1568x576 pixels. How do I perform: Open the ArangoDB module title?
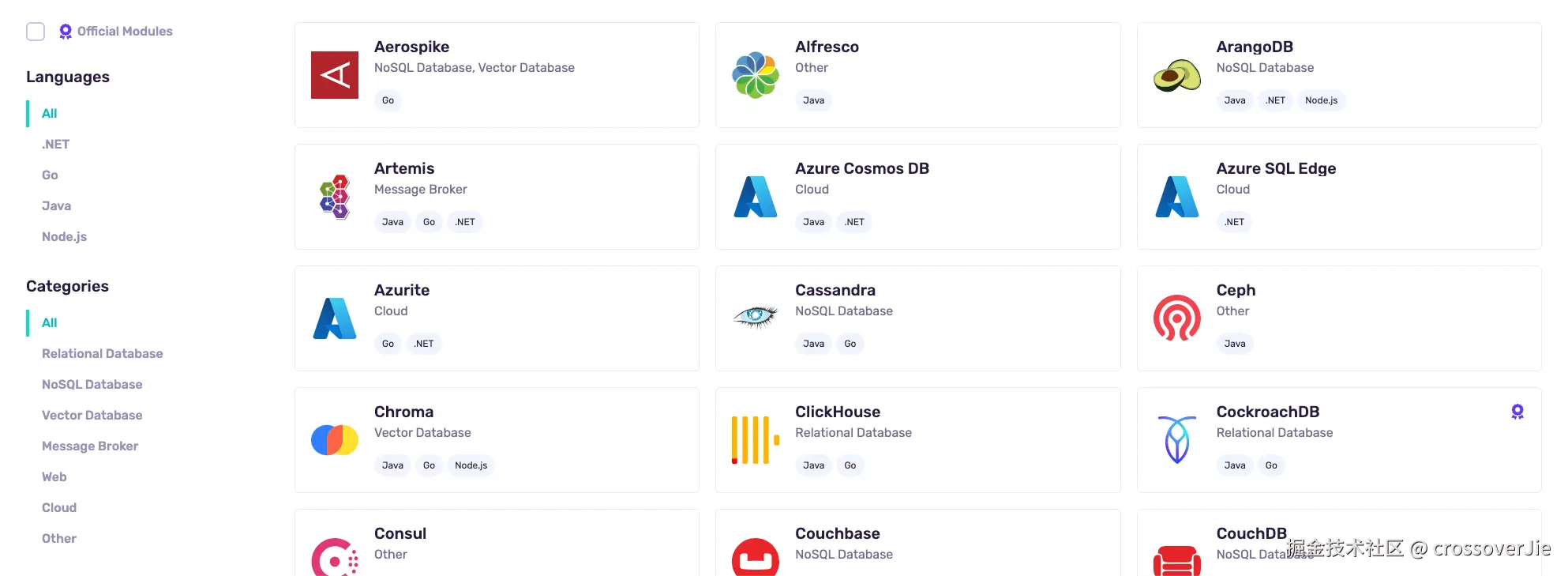click(x=1255, y=47)
